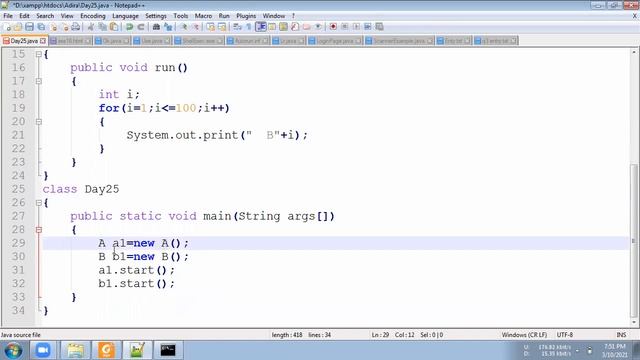Open the Encoding menu

click(x=93, y=16)
